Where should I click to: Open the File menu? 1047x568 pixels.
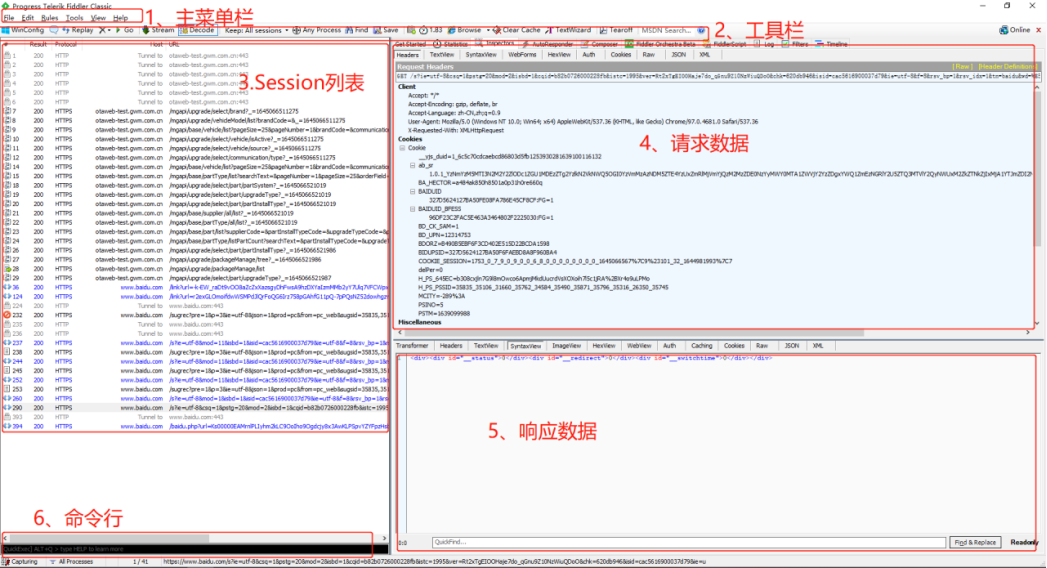[x=9, y=18]
